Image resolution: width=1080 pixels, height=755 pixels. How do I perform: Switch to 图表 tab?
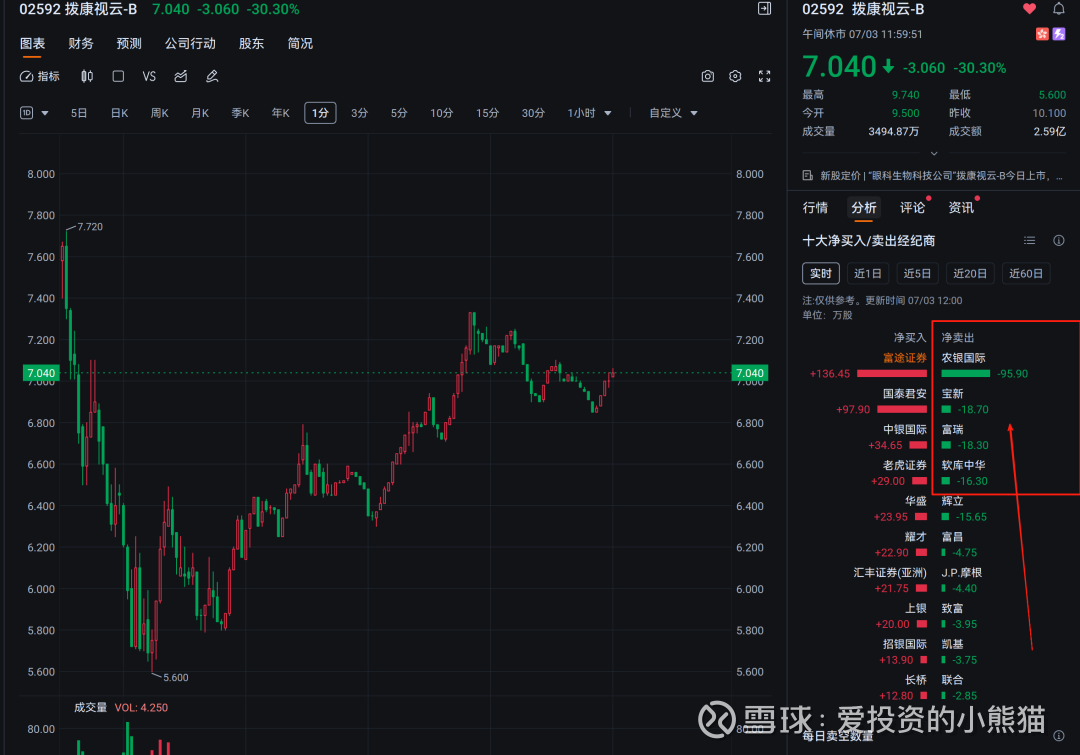point(32,43)
